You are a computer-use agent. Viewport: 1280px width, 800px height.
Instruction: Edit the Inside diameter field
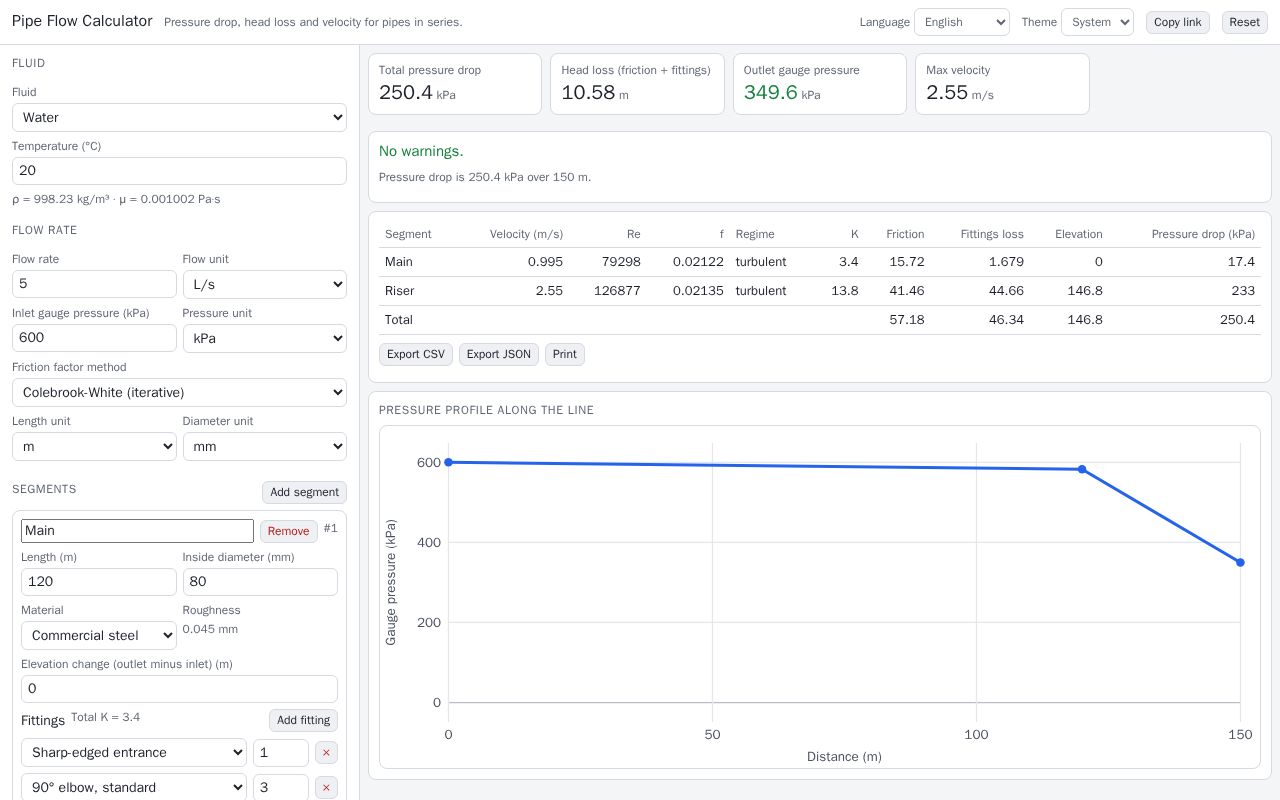[260, 582]
